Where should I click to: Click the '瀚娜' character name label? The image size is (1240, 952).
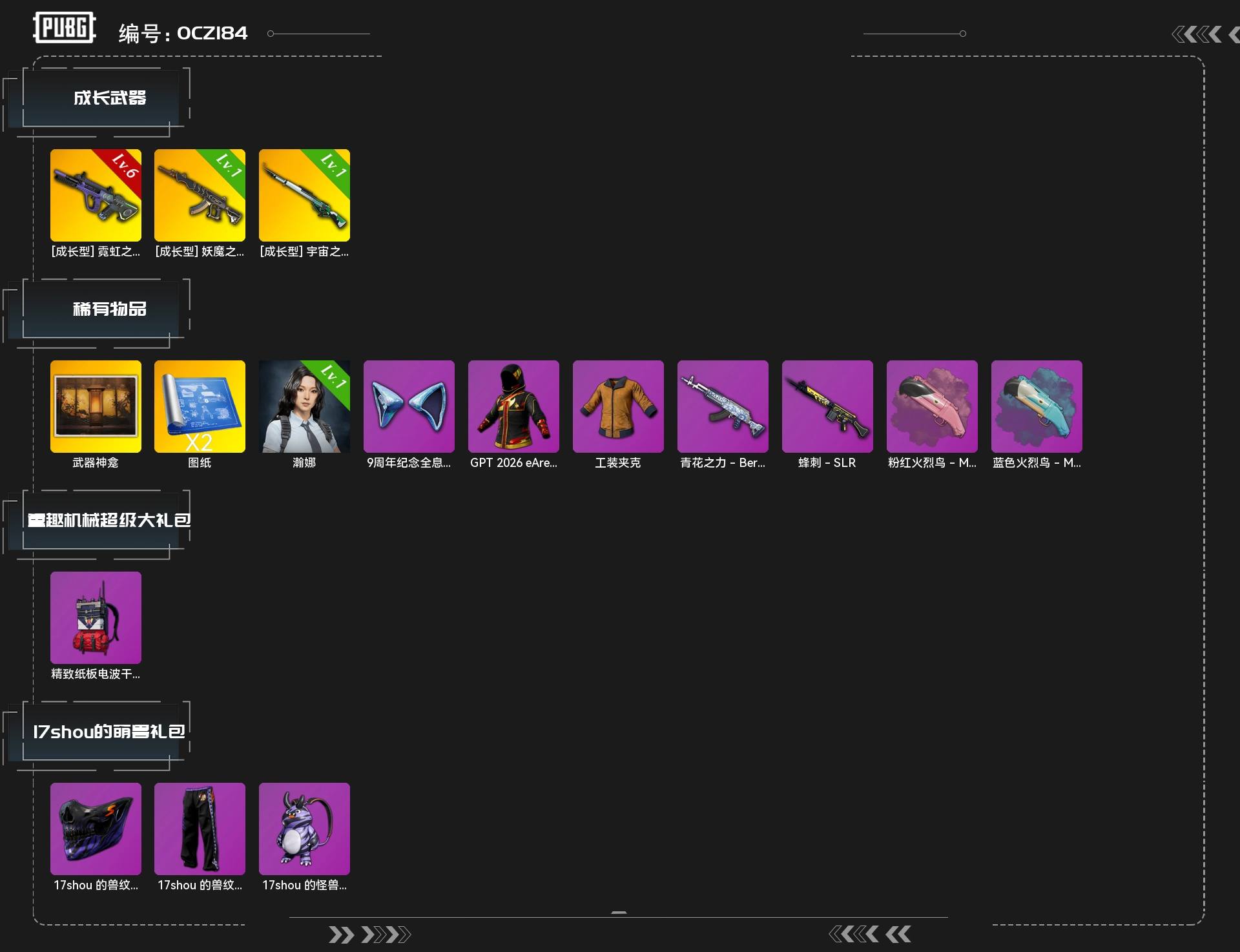304,463
